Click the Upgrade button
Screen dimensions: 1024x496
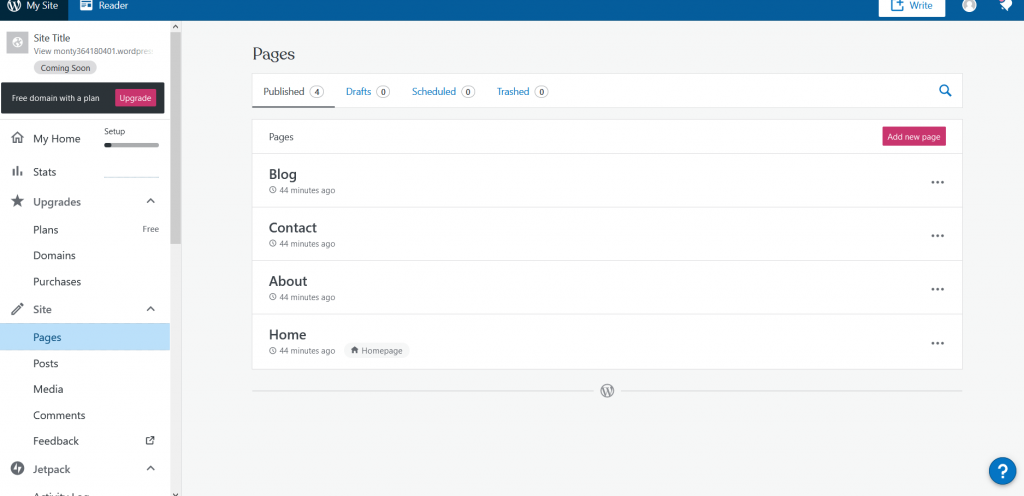pyautogui.click(x=135, y=98)
